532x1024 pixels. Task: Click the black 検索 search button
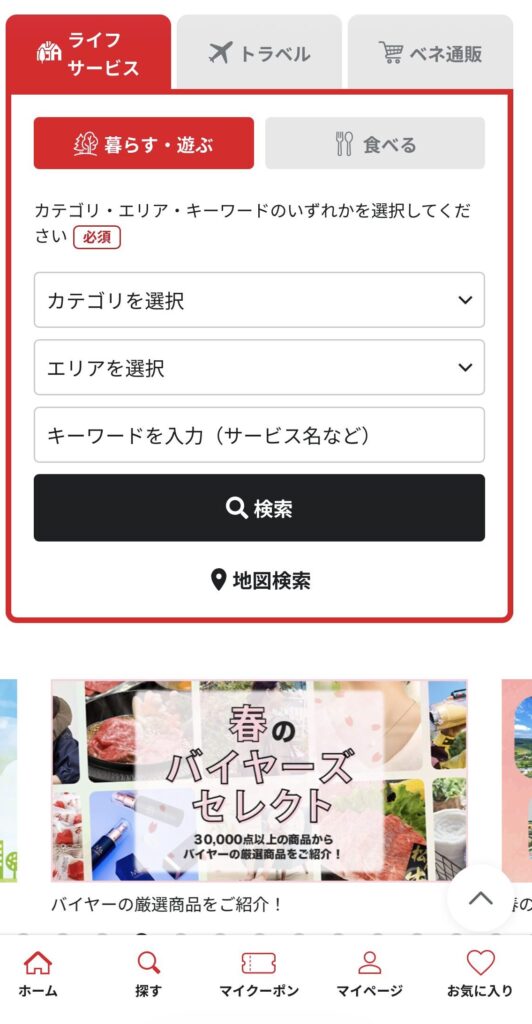tap(259, 508)
